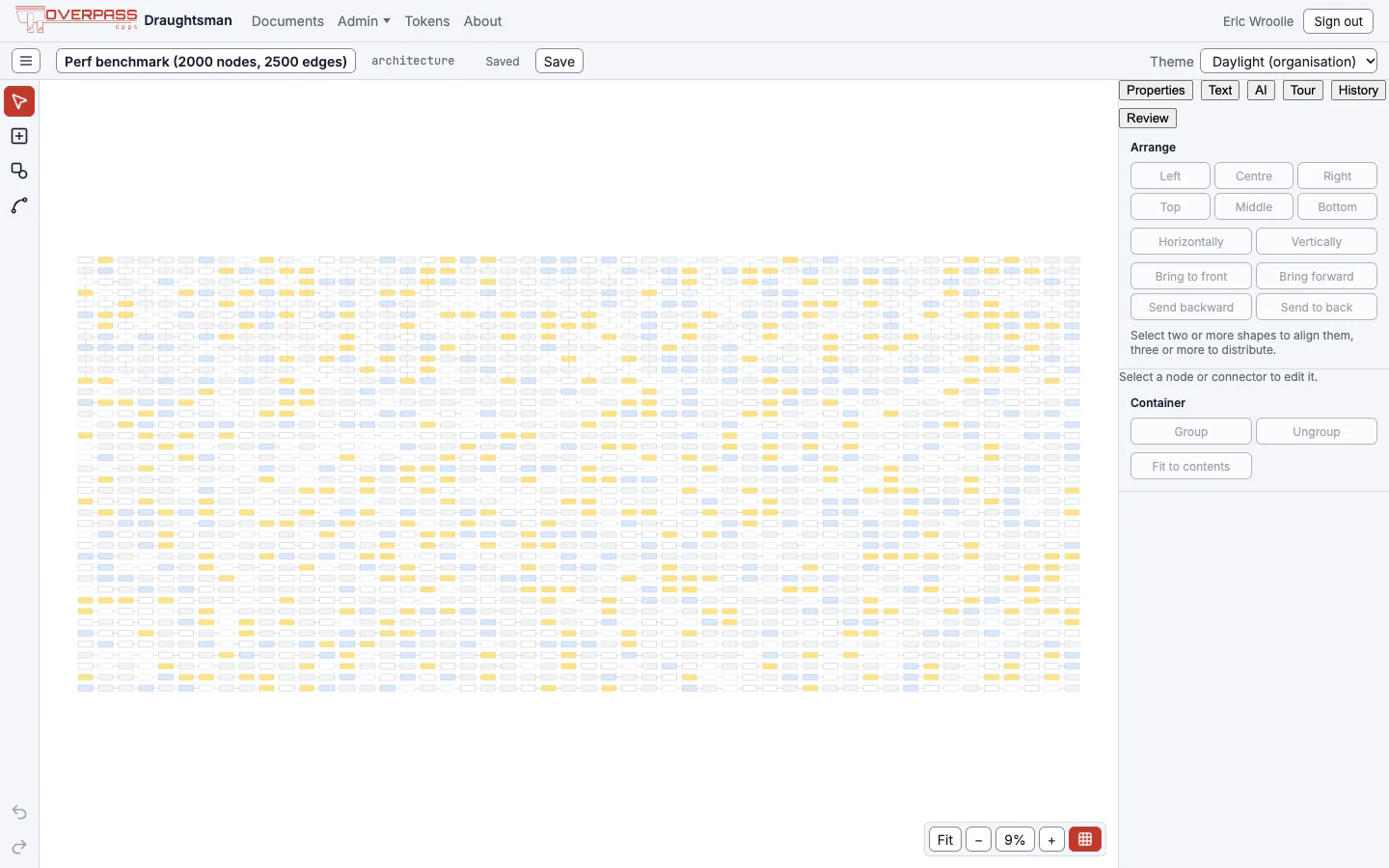Click the Draughtsman app name
1389x868 pixels.
click(x=188, y=20)
